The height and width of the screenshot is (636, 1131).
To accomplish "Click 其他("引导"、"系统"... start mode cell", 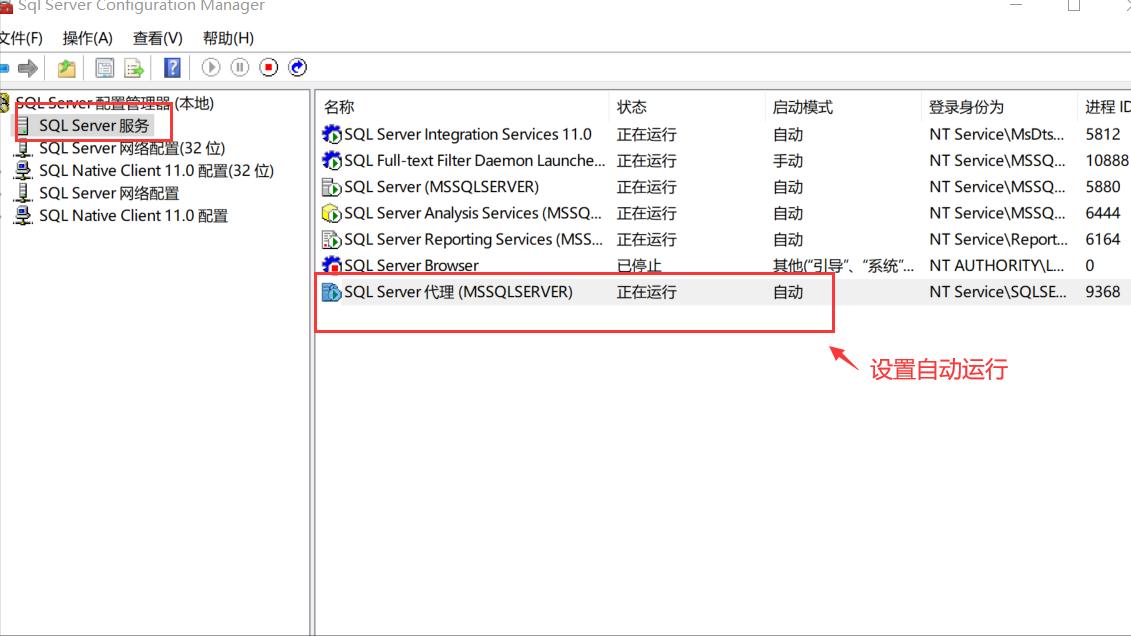I will coord(843,266).
